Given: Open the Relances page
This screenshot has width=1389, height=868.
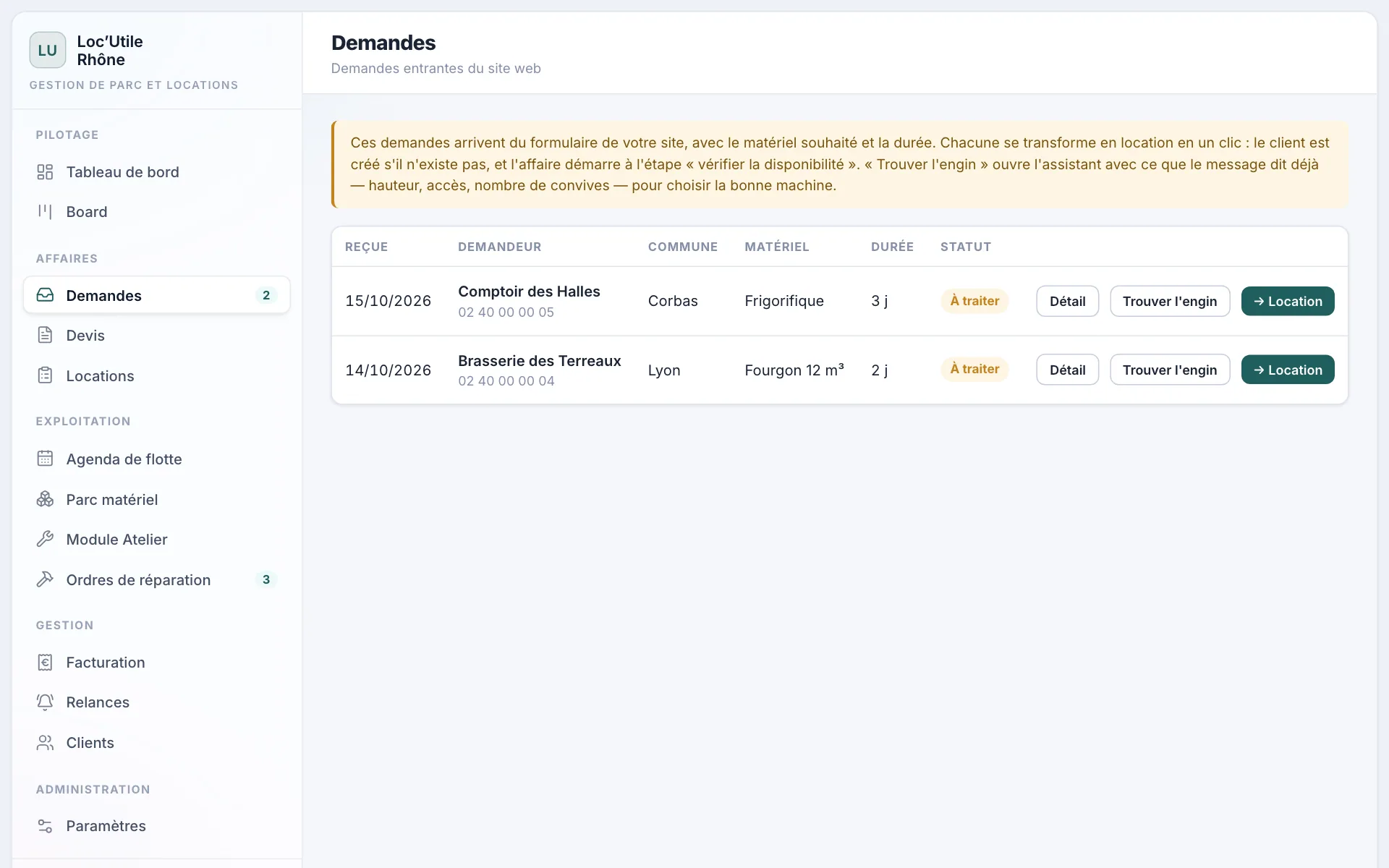Looking at the screenshot, I should [x=157, y=702].
